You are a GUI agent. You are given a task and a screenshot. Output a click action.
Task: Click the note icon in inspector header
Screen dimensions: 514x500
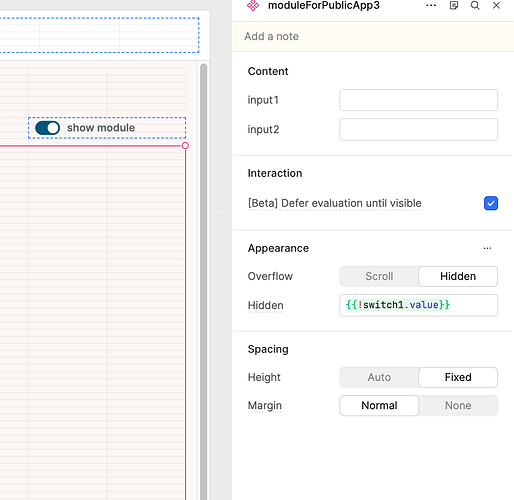click(454, 5)
